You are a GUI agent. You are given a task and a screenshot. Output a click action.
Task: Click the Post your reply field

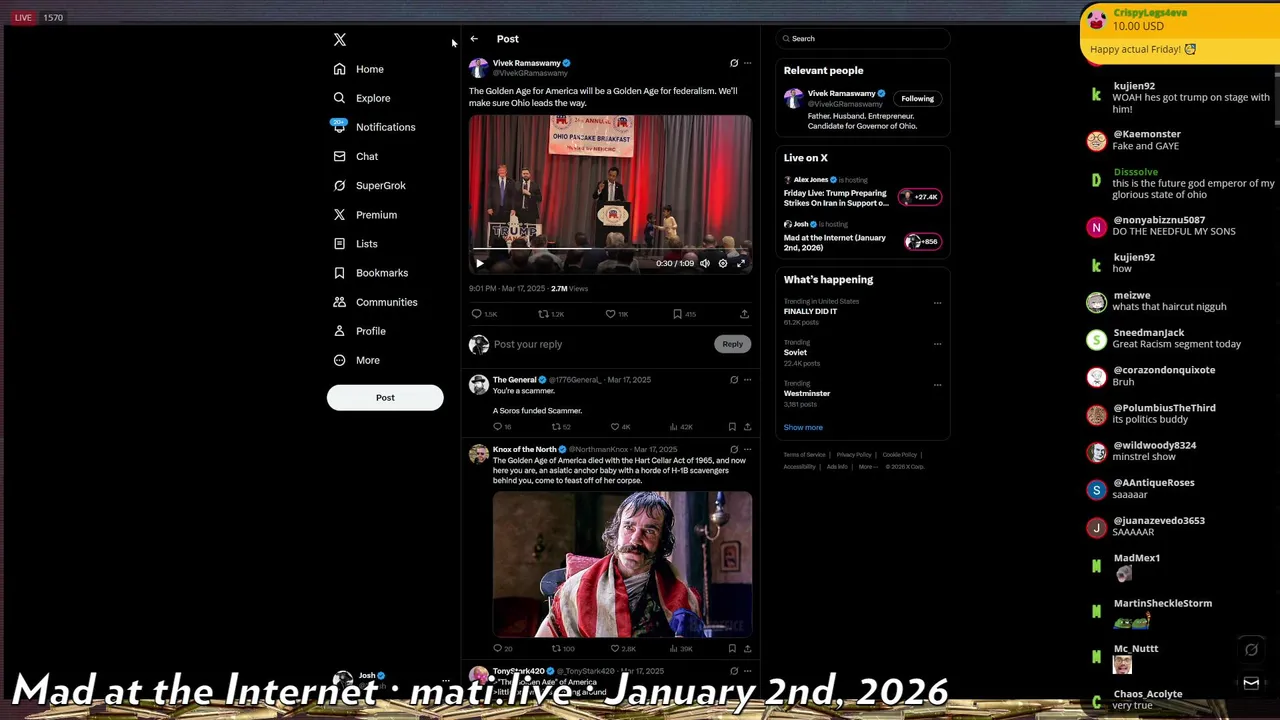coord(600,344)
